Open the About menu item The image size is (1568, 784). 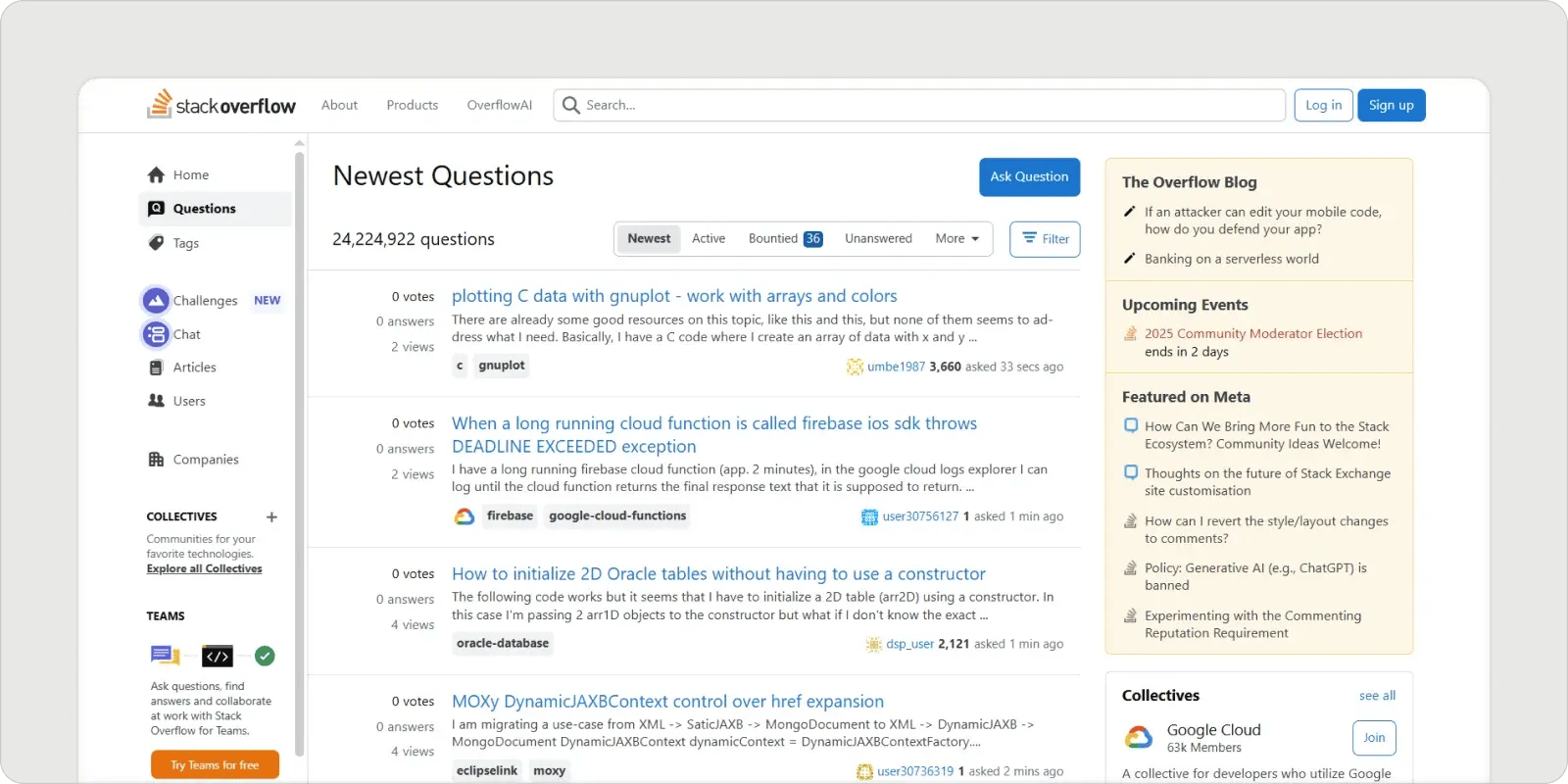pos(339,105)
